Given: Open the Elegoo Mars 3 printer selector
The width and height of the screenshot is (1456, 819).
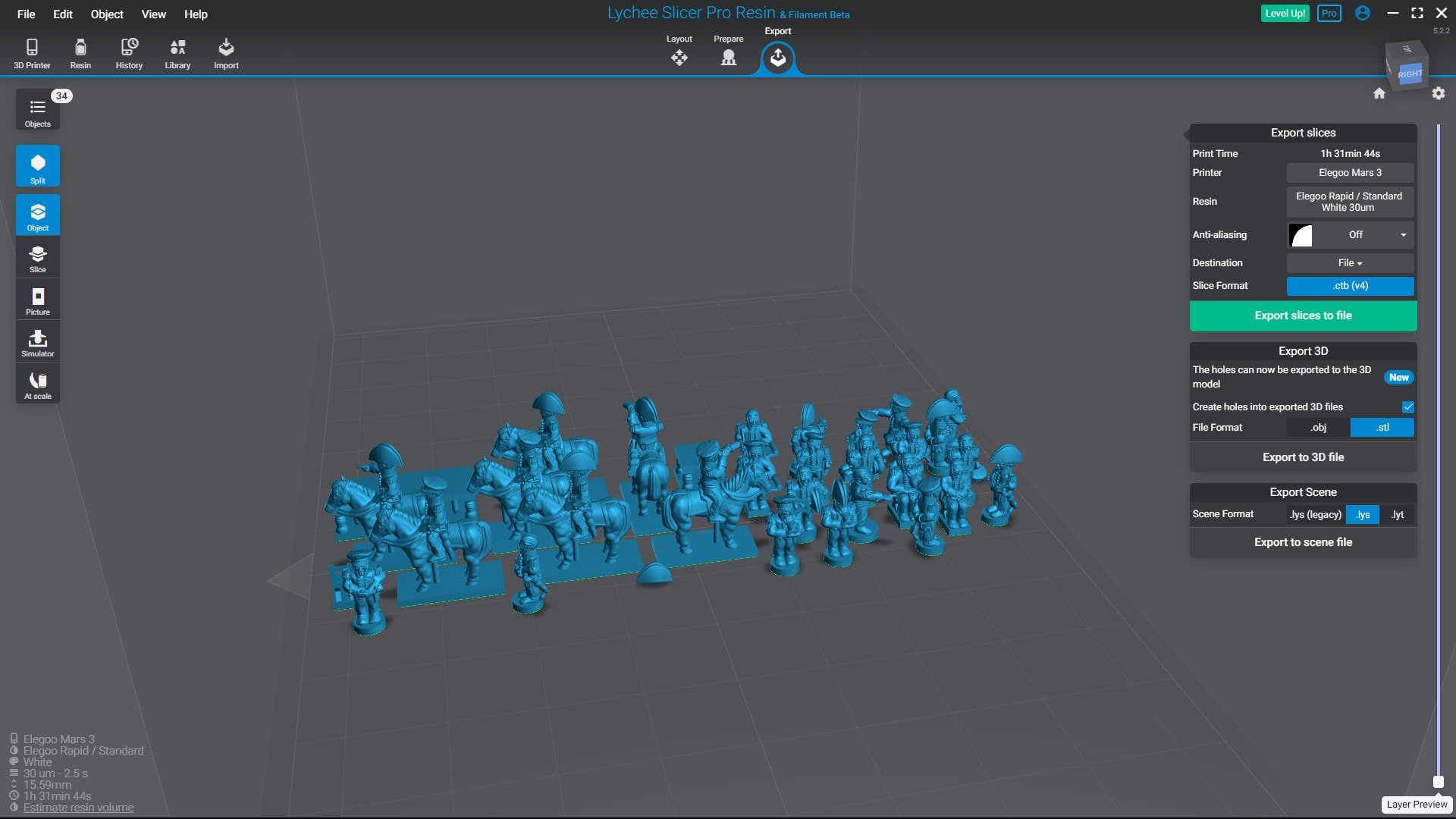Looking at the screenshot, I should tap(1351, 173).
